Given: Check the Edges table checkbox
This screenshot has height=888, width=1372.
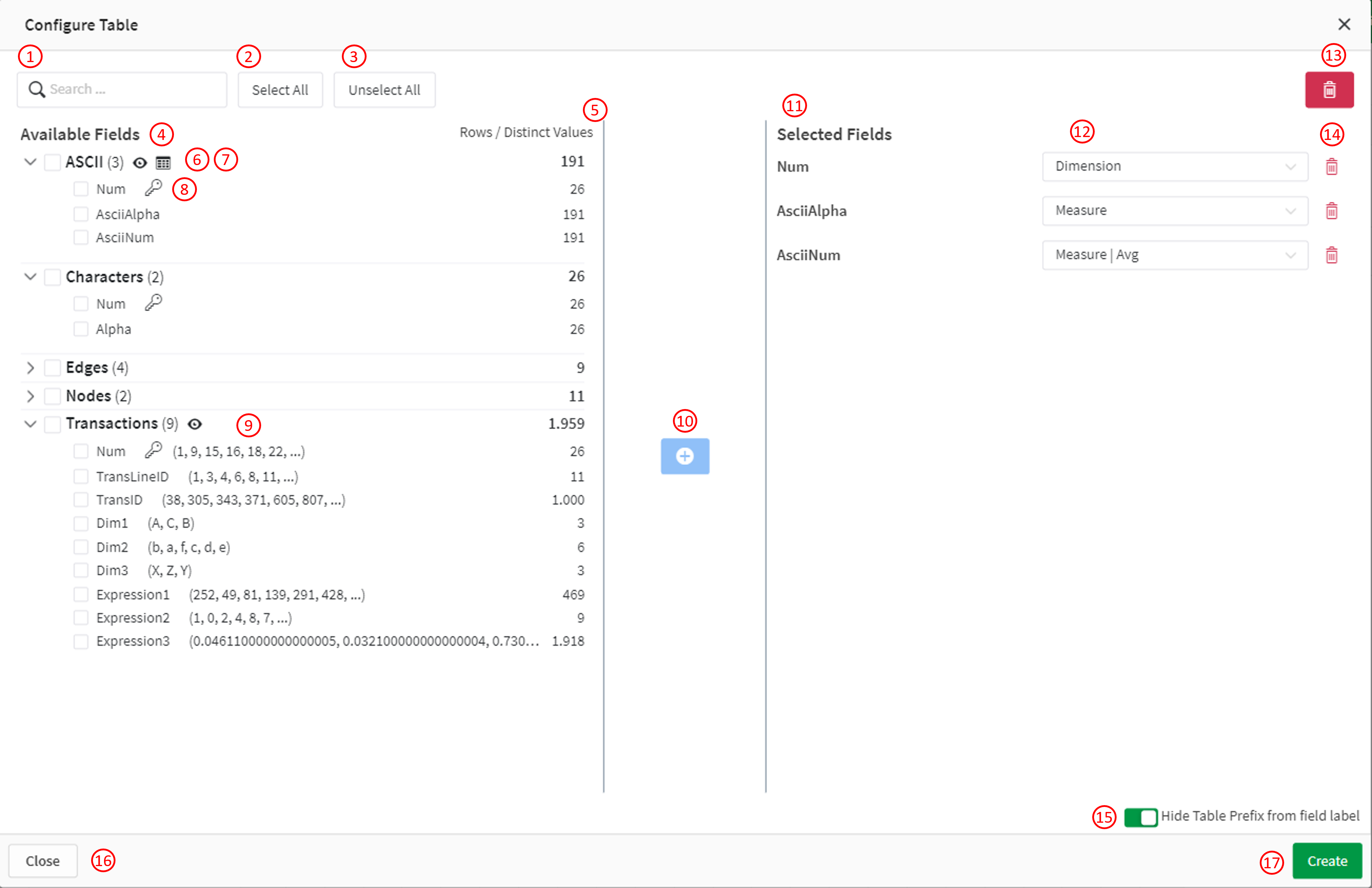Looking at the screenshot, I should pos(52,367).
